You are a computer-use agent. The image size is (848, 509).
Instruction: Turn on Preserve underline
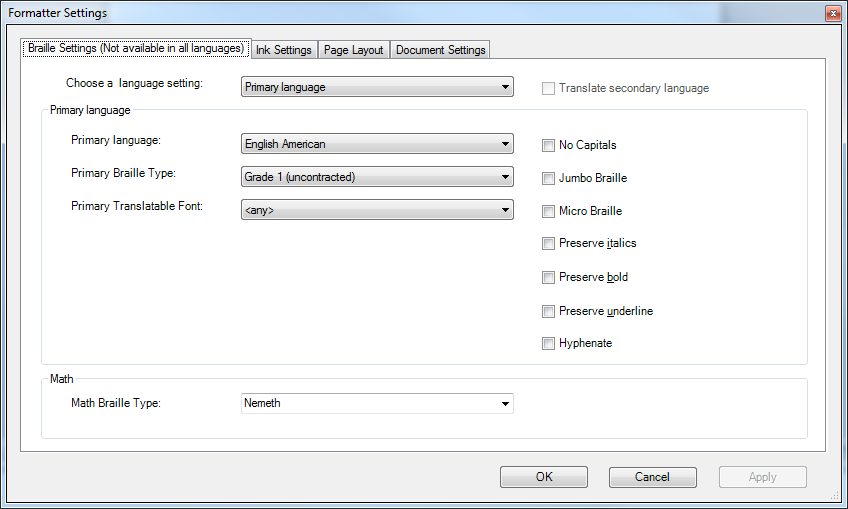pos(548,311)
